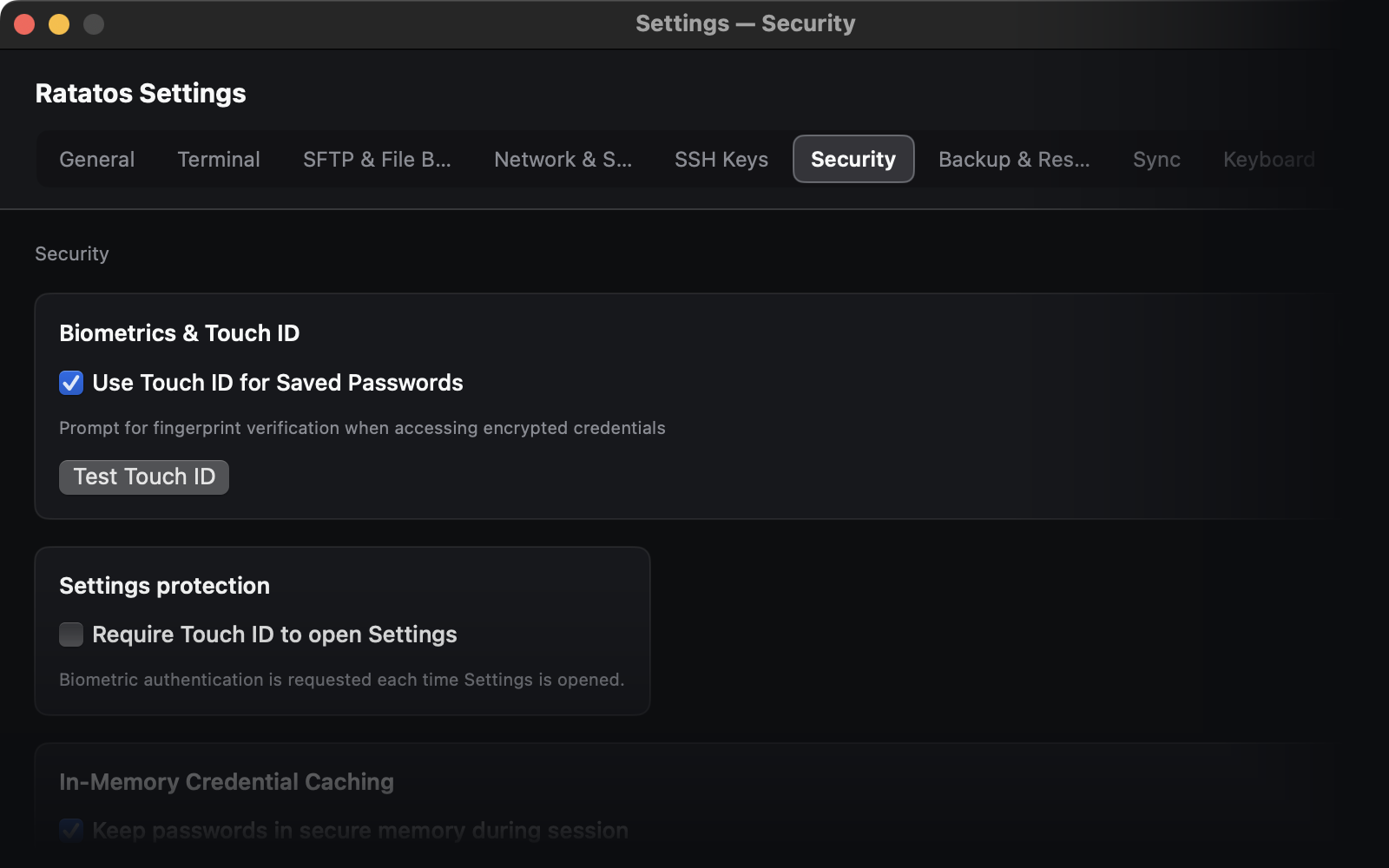The width and height of the screenshot is (1389, 868).
Task: Click the Test Touch ID button
Action: (144, 477)
